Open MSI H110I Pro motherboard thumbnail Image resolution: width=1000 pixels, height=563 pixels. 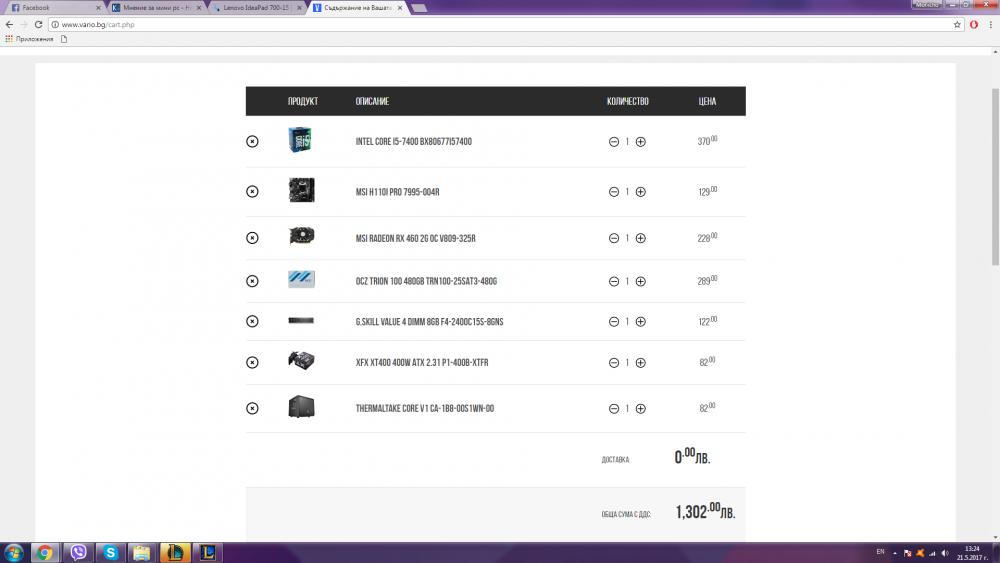301,190
